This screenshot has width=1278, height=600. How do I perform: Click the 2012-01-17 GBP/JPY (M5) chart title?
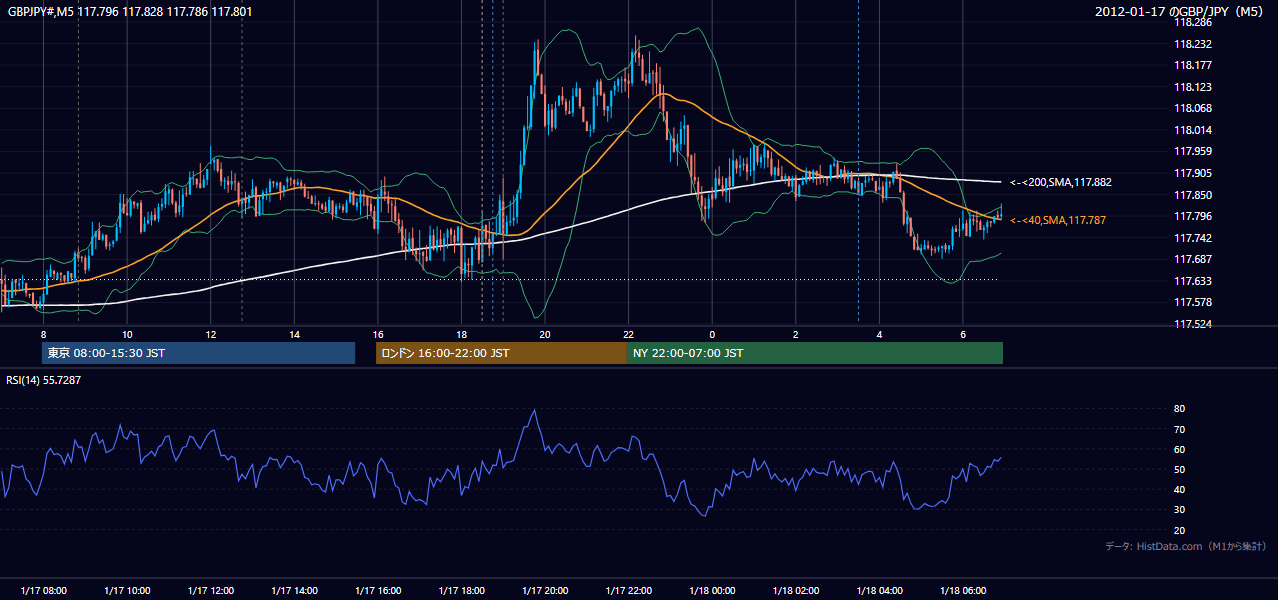click(x=1180, y=12)
